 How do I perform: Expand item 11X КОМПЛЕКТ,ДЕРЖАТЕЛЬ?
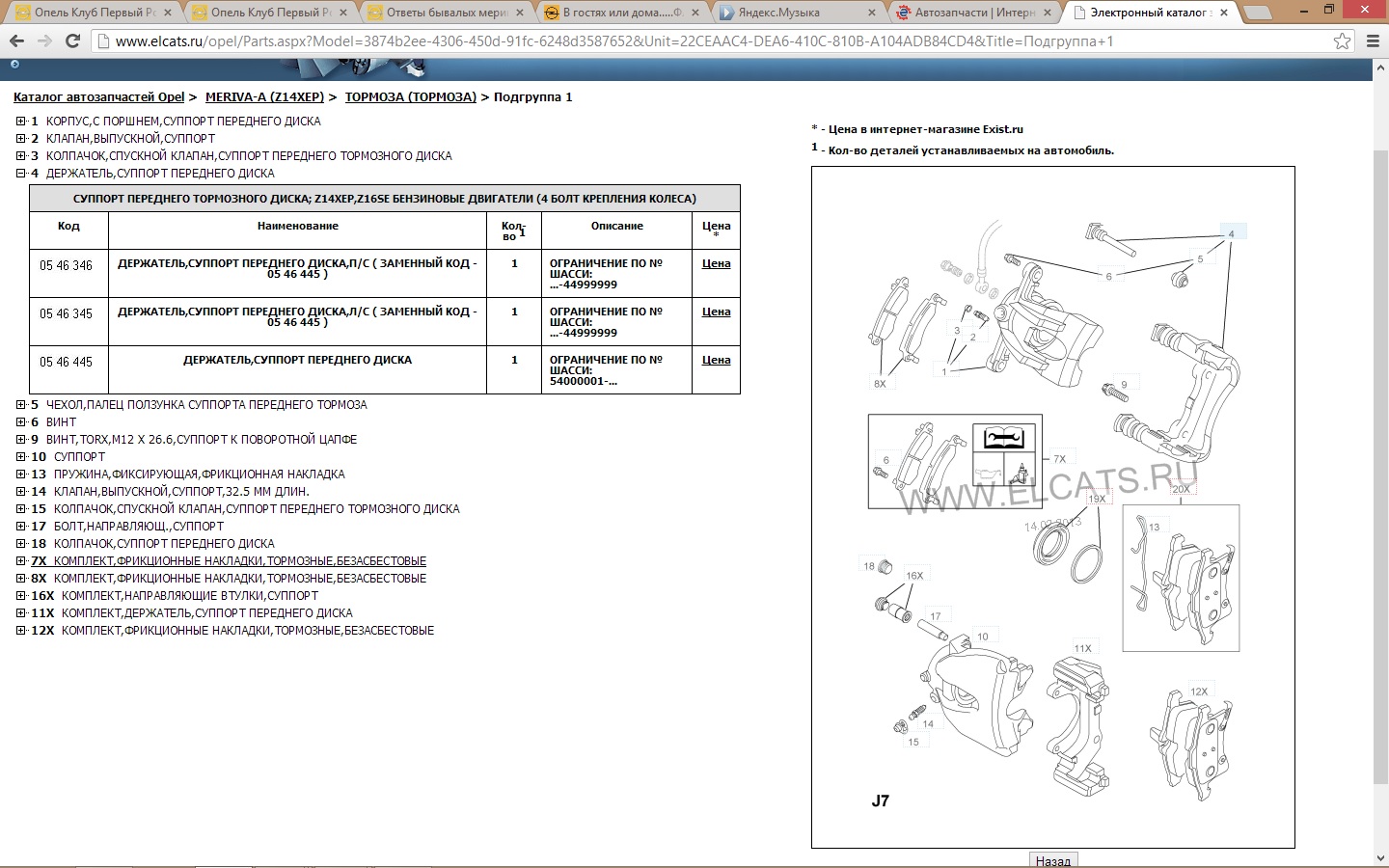(x=21, y=613)
